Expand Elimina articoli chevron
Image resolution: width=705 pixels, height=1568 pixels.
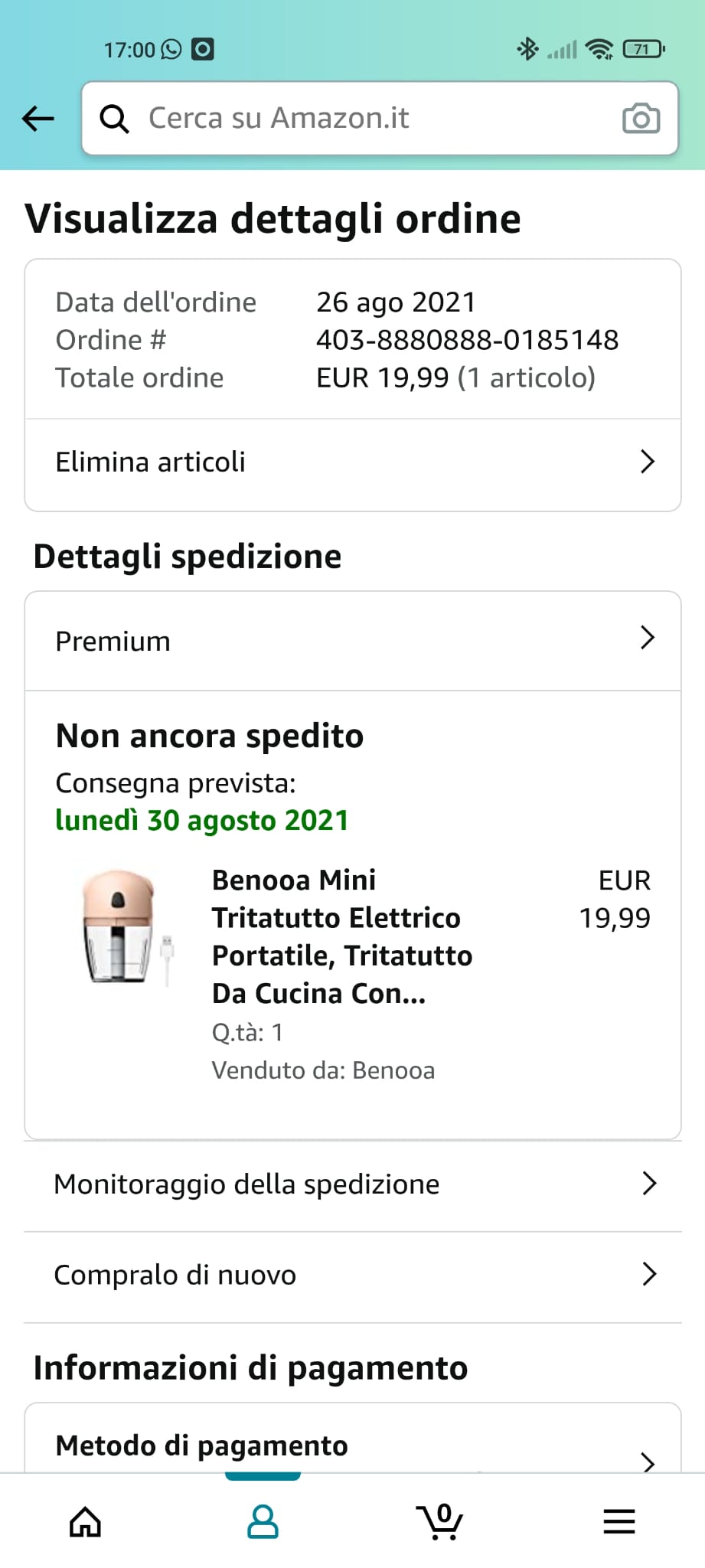(x=648, y=462)
